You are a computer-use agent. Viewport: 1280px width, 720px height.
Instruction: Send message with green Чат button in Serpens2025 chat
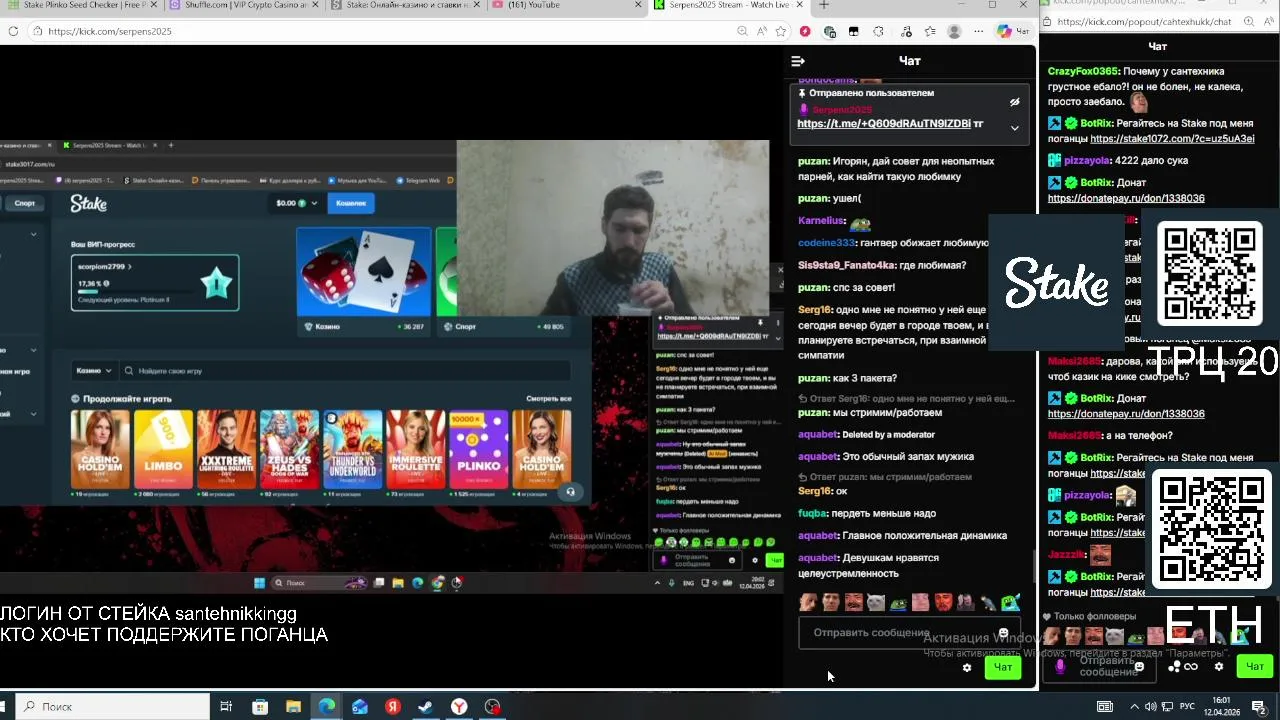(x=1002, y=667)
